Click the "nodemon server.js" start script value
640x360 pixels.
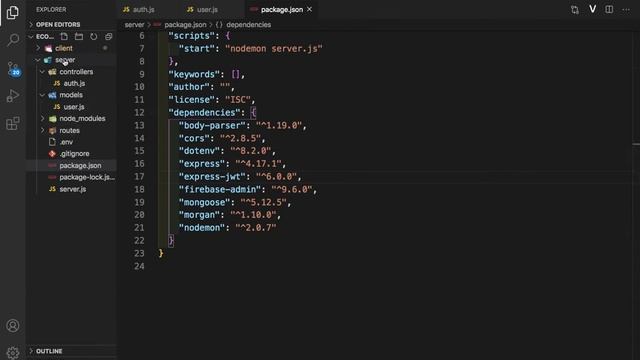(x=273, y=49)
